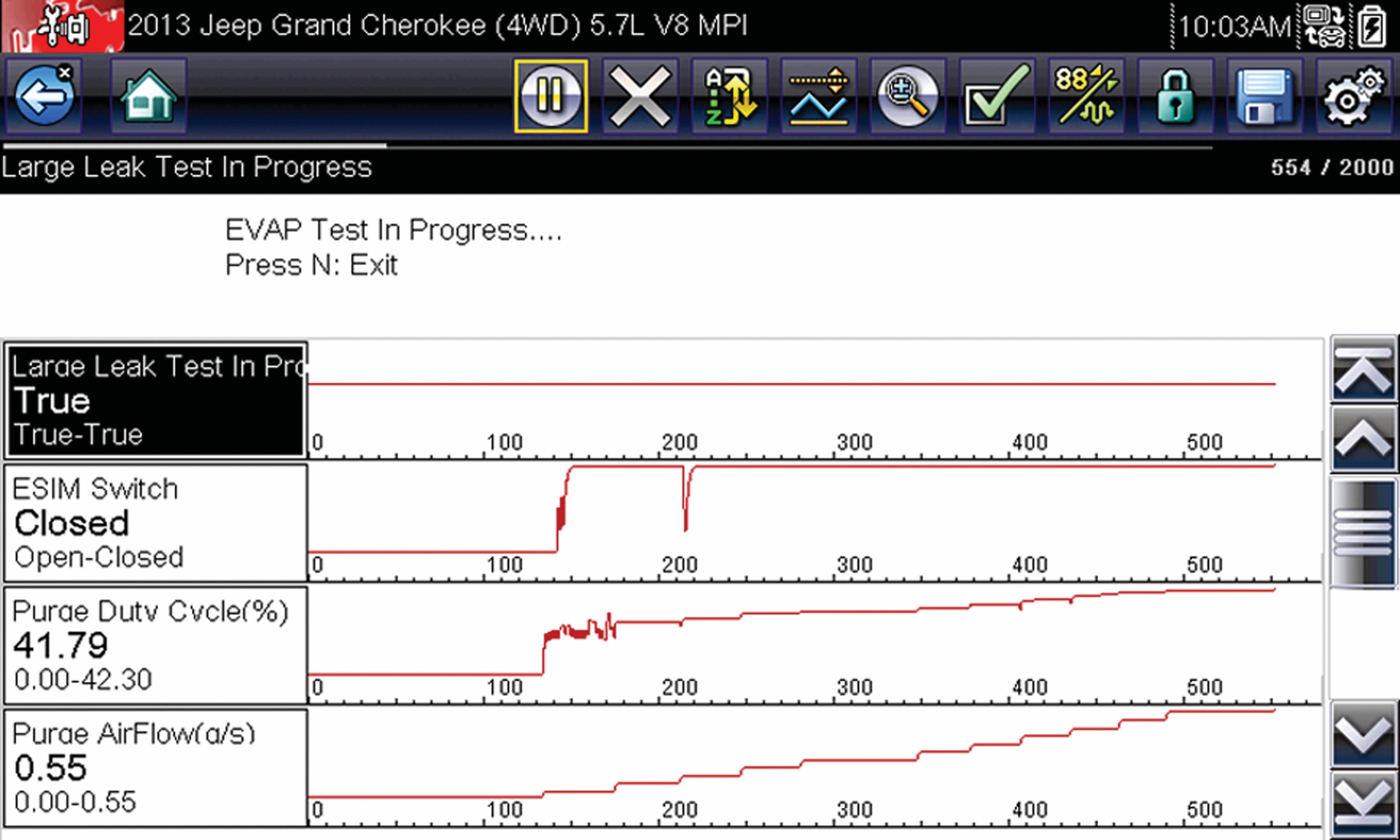1400x840 pixels.
Task: Go to Home screen icon
Action: click(148, 96)
